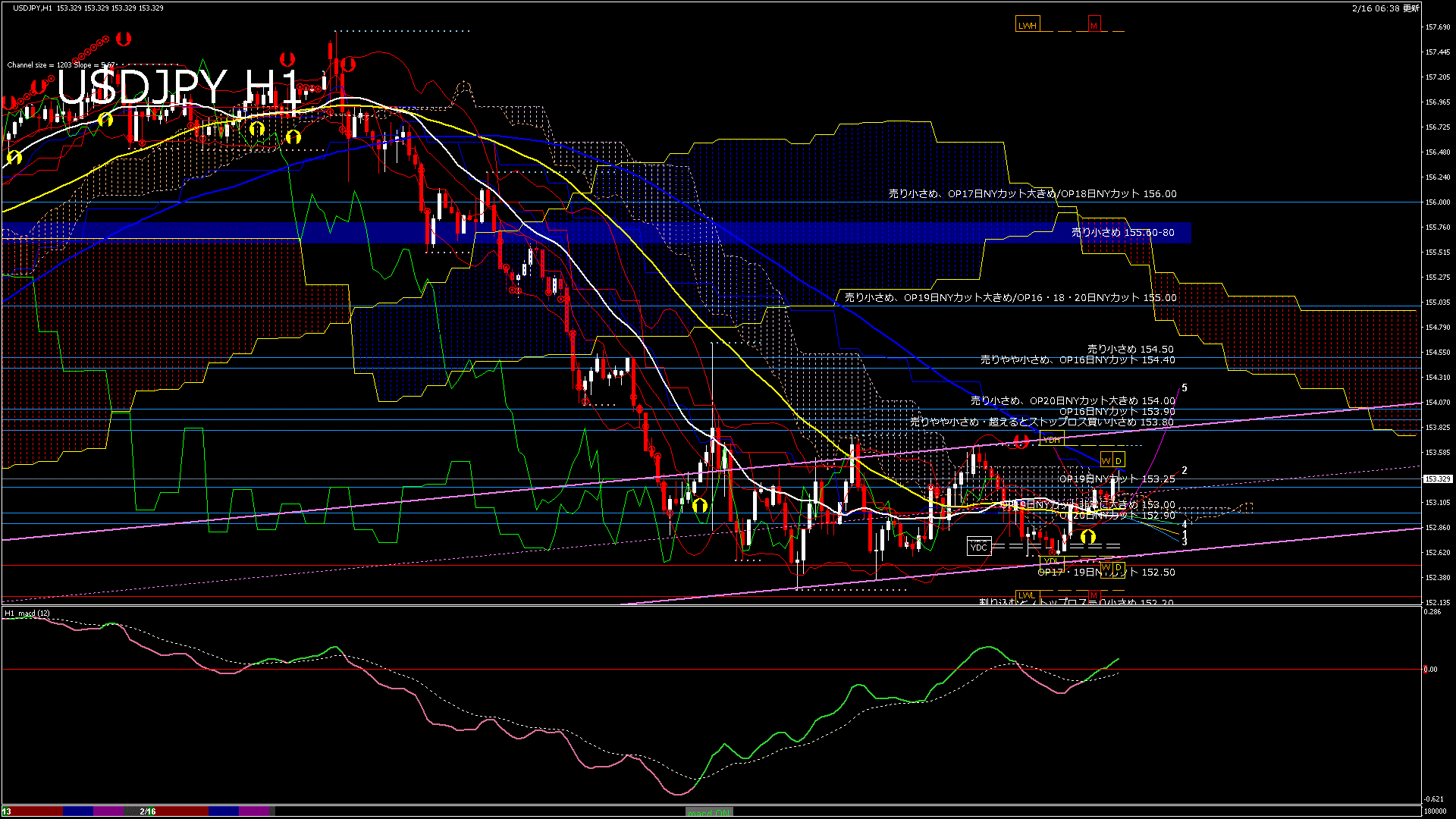
Task: Click the YDH yesterday-high label box
Action: pyautogui.click(x=1052, y=439)
